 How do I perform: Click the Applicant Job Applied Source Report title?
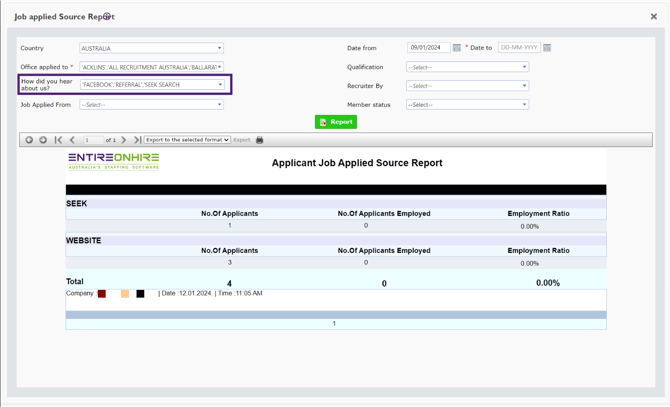(357, 163)
